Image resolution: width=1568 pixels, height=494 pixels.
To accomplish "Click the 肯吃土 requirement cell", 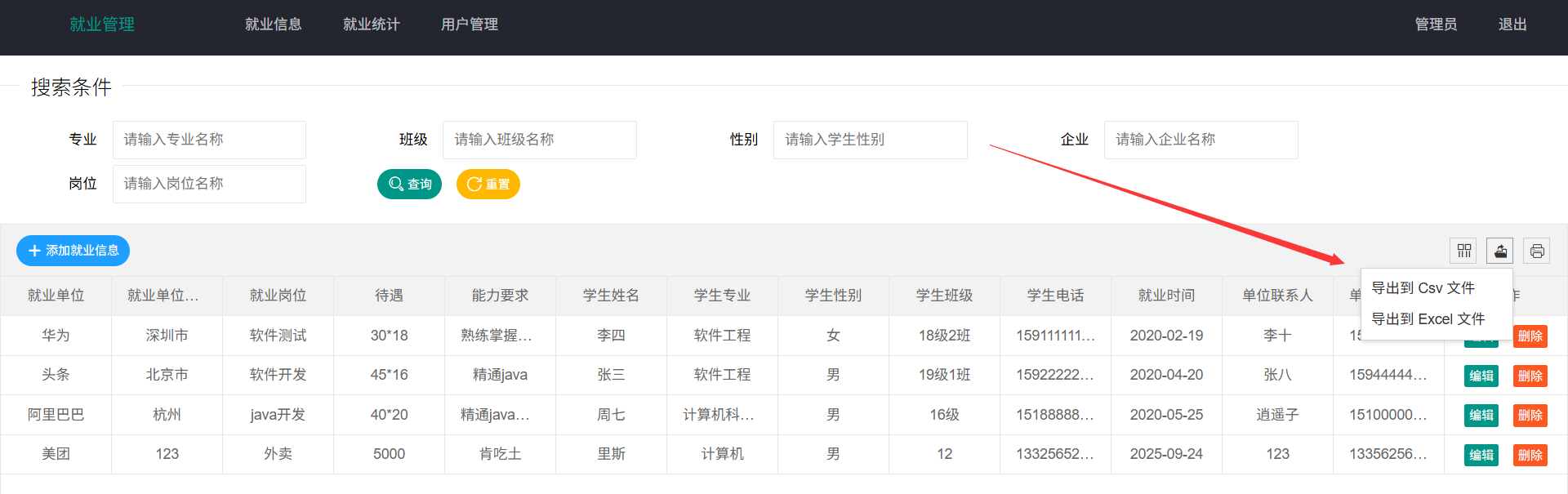I will (501, 454).
